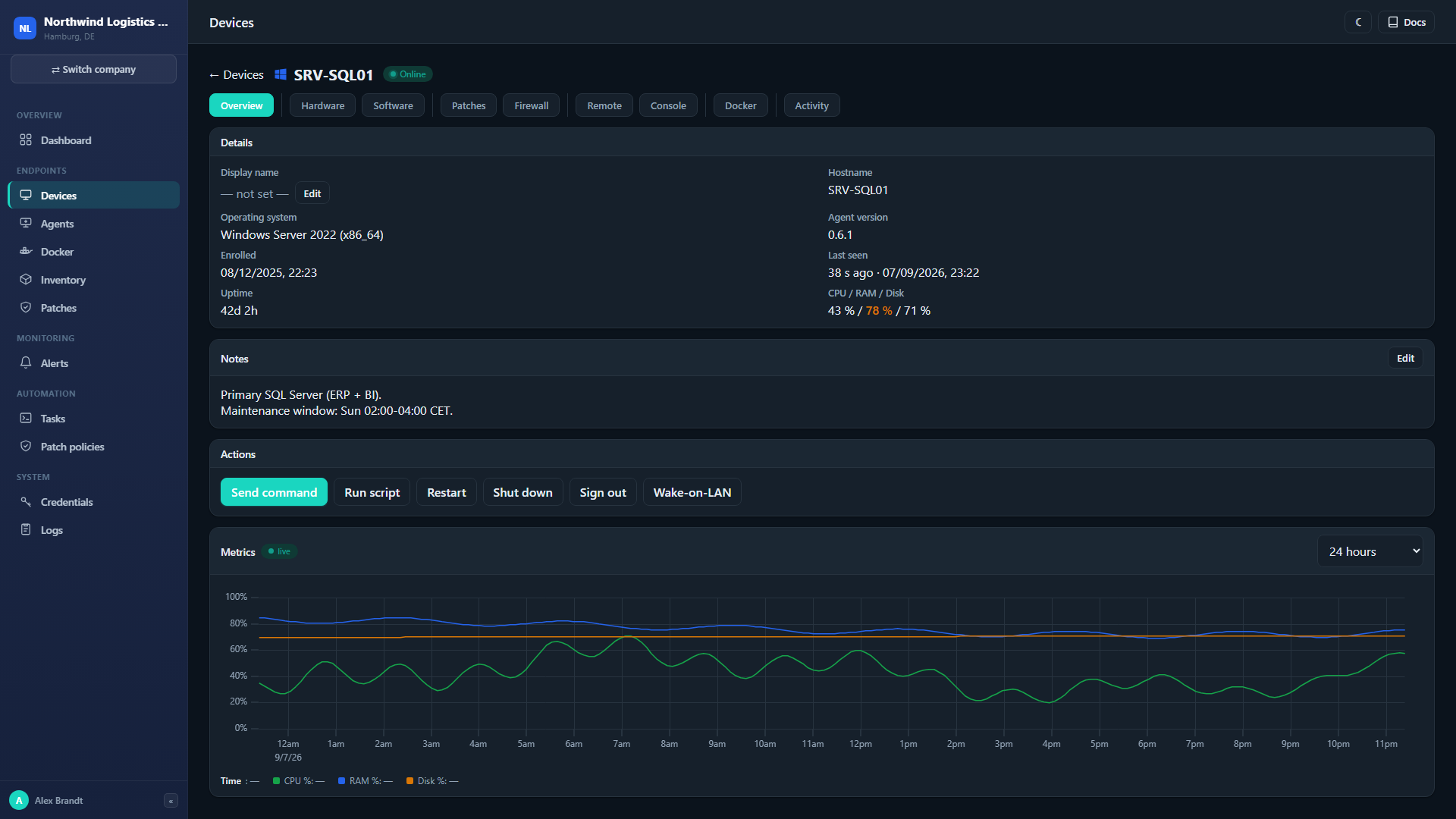
Task: Click the Logs sidebar label
Action: coord(52,530)
